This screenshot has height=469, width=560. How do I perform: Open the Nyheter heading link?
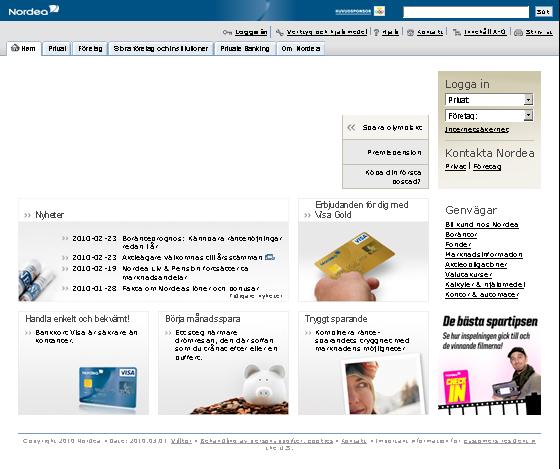tap(49, 215)
